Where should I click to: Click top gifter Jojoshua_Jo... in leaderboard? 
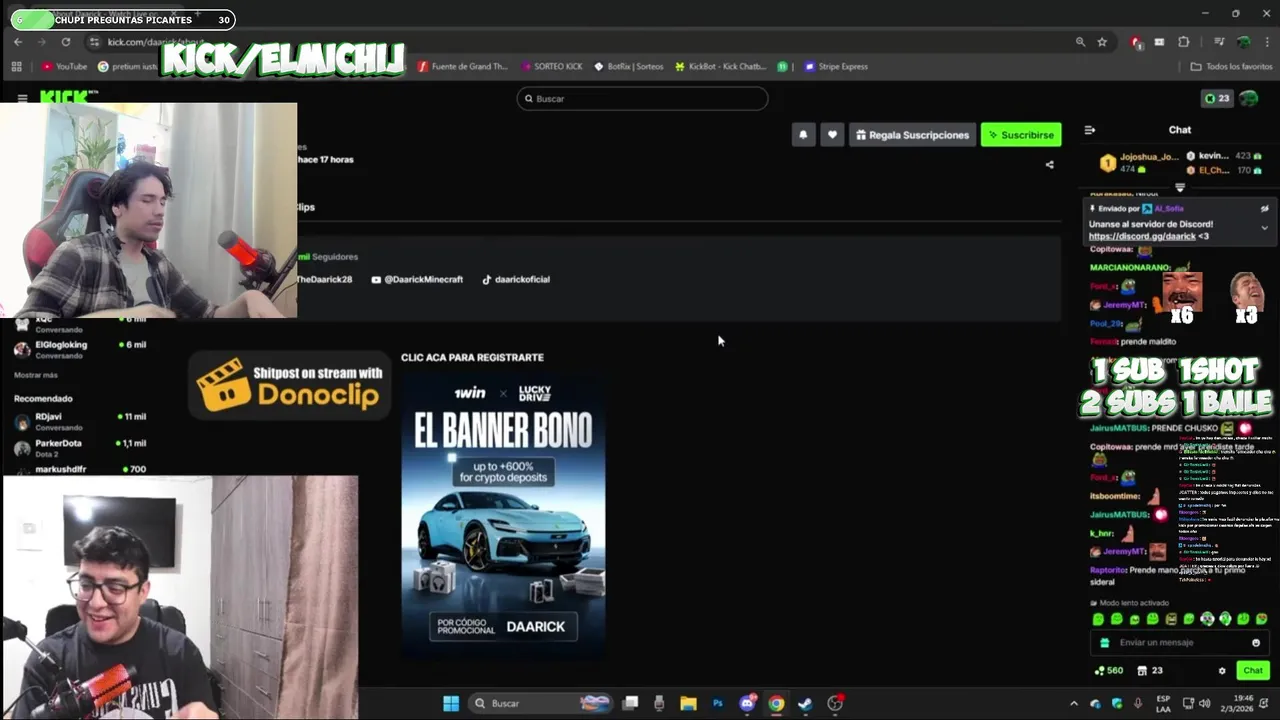1141,163
